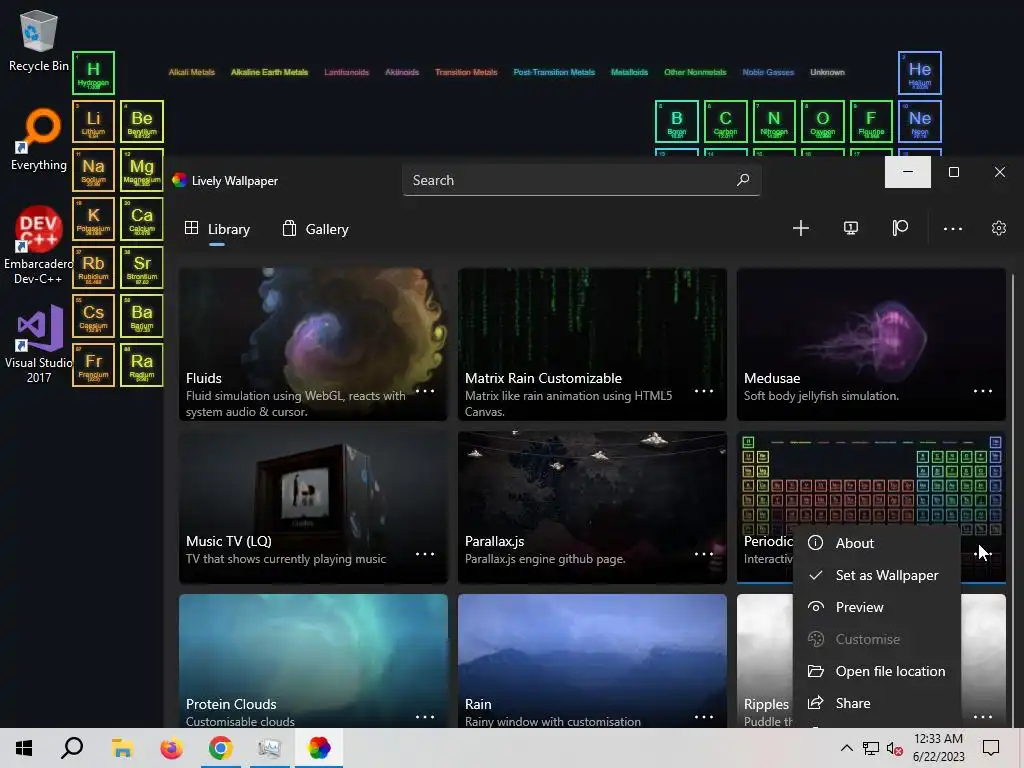This screenshot has height=768, width=1024.
Task: Switch to the Gallery tab
Action: (315, 229)
